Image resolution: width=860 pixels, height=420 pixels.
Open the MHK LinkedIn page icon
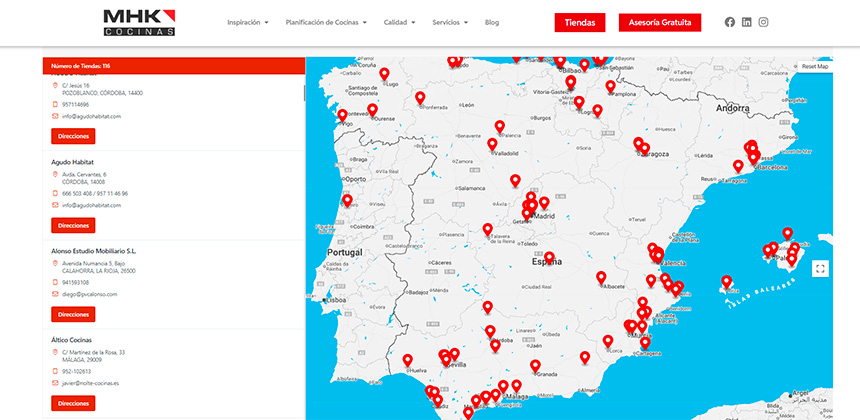pos(746,22)
